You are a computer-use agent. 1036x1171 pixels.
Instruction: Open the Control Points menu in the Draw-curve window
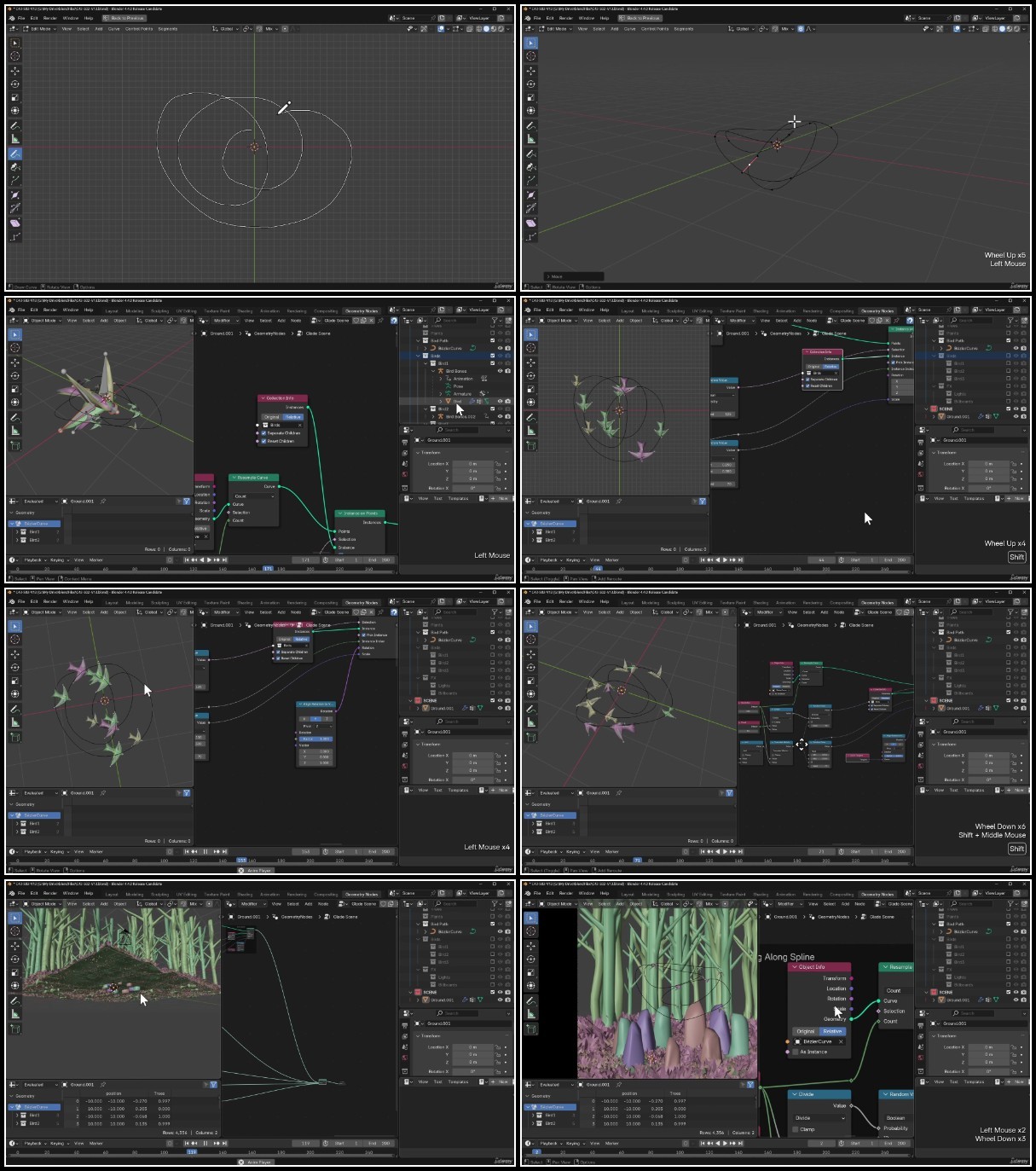[x=138, y=28]
